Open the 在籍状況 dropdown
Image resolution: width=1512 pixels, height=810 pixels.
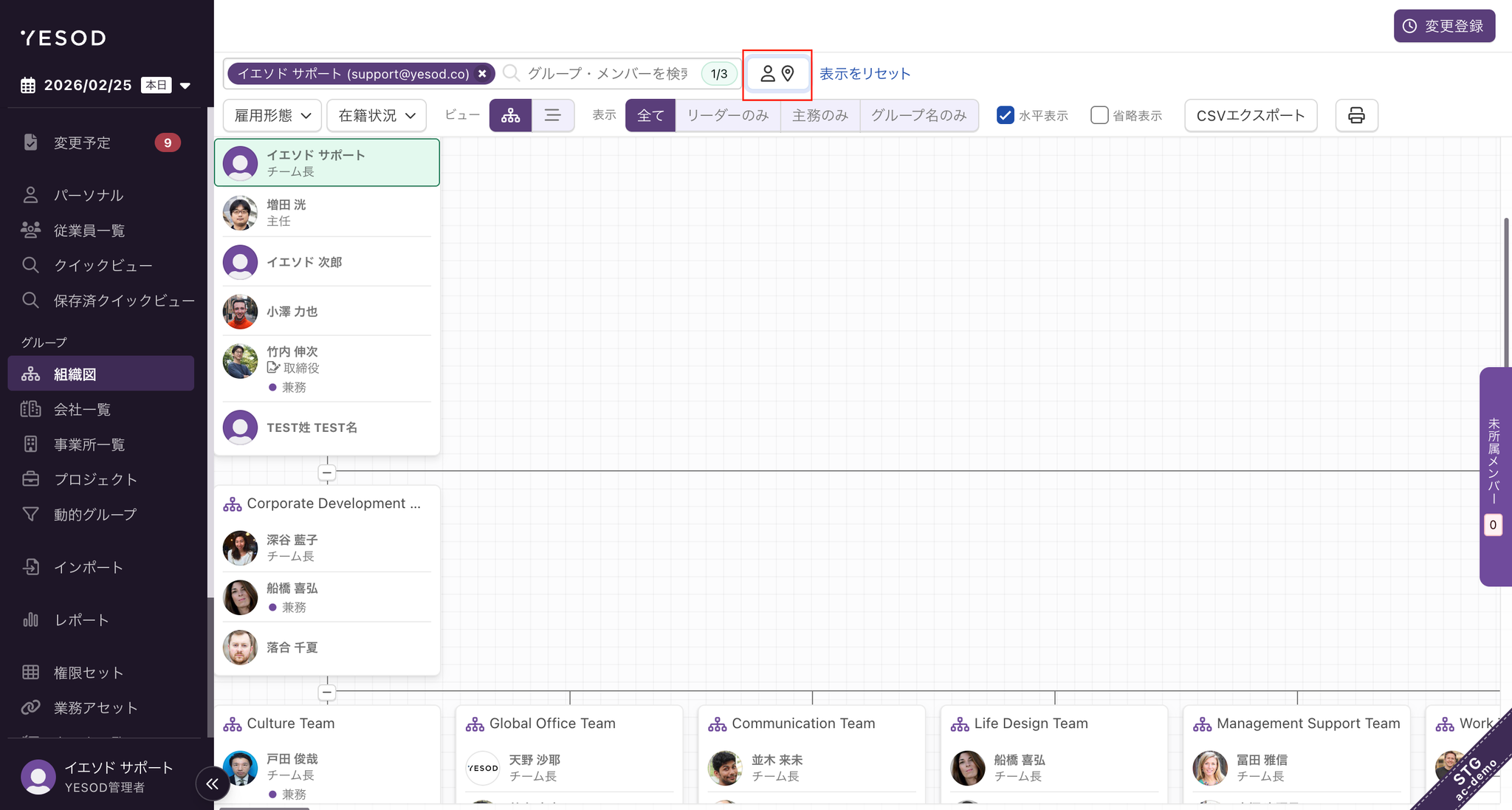pyautogui.click(x=377, y=115)
